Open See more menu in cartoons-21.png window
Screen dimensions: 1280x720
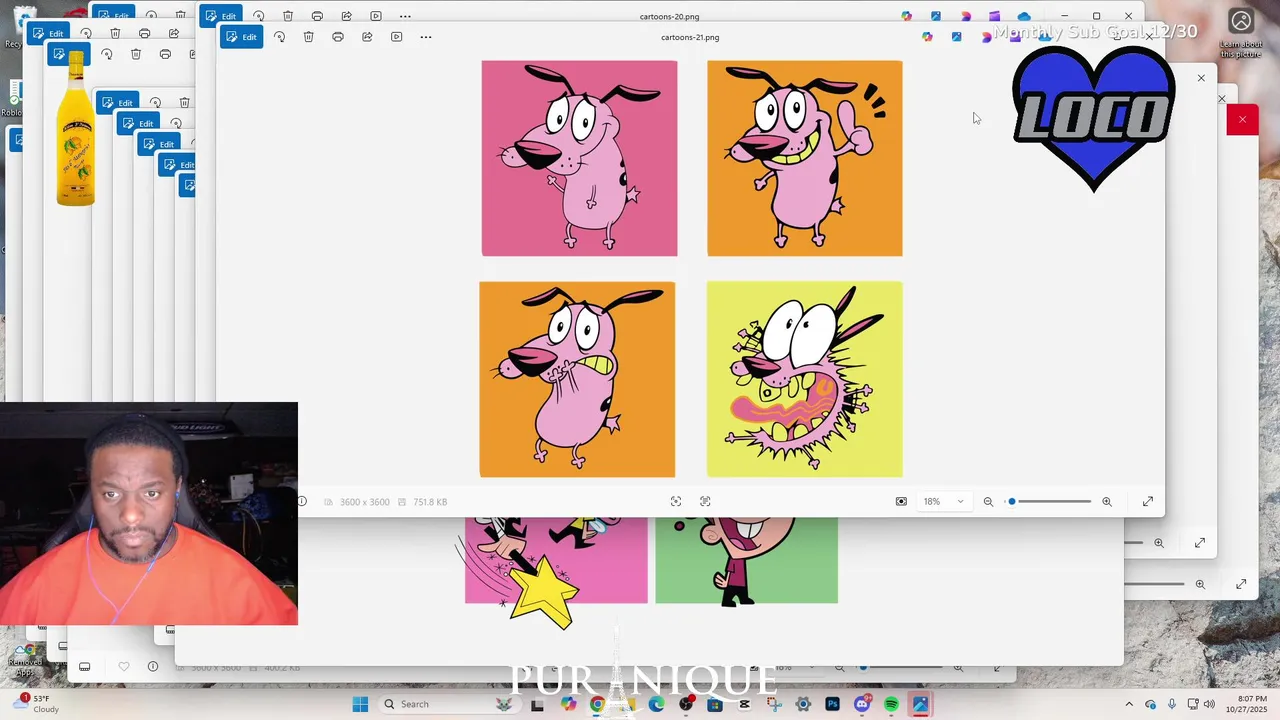click(x=426, y=37)
